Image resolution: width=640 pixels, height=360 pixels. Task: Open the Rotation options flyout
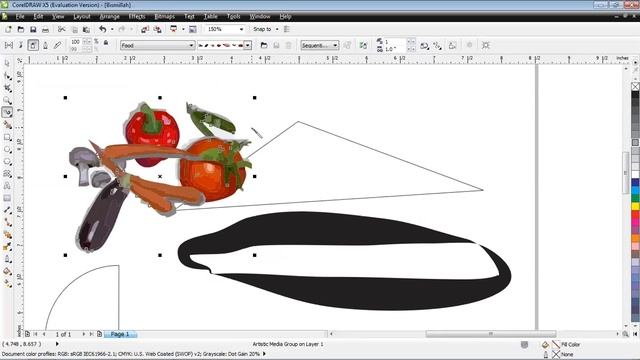tap(424, 45)
